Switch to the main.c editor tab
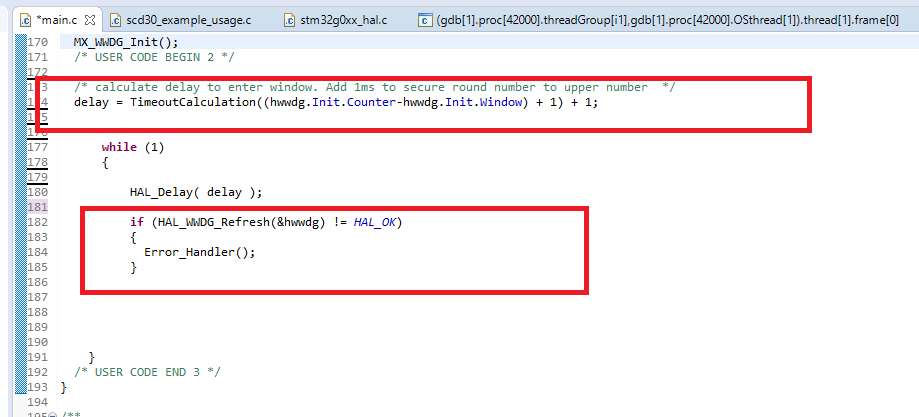 57,21
